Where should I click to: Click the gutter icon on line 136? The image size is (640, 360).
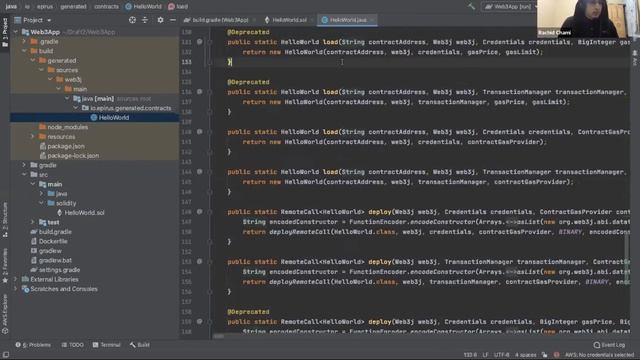200,92
